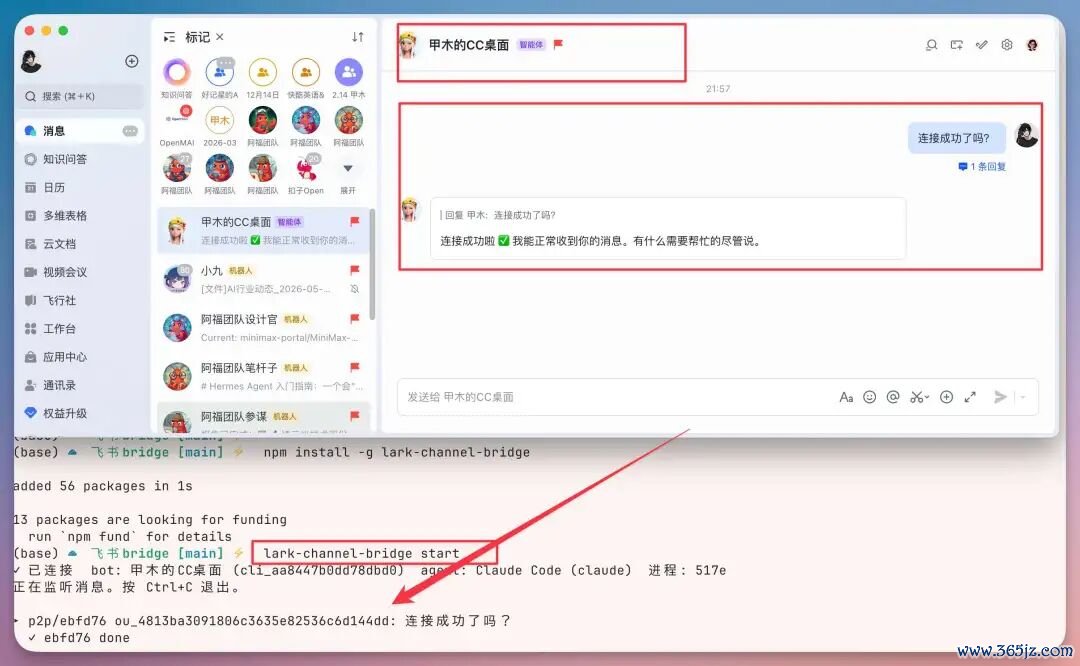The height and width of the screenshot is (666, 1080).
Task: Open the 扣子Open pinned chat
Action: pyautogui.click(x=306, y=175)
